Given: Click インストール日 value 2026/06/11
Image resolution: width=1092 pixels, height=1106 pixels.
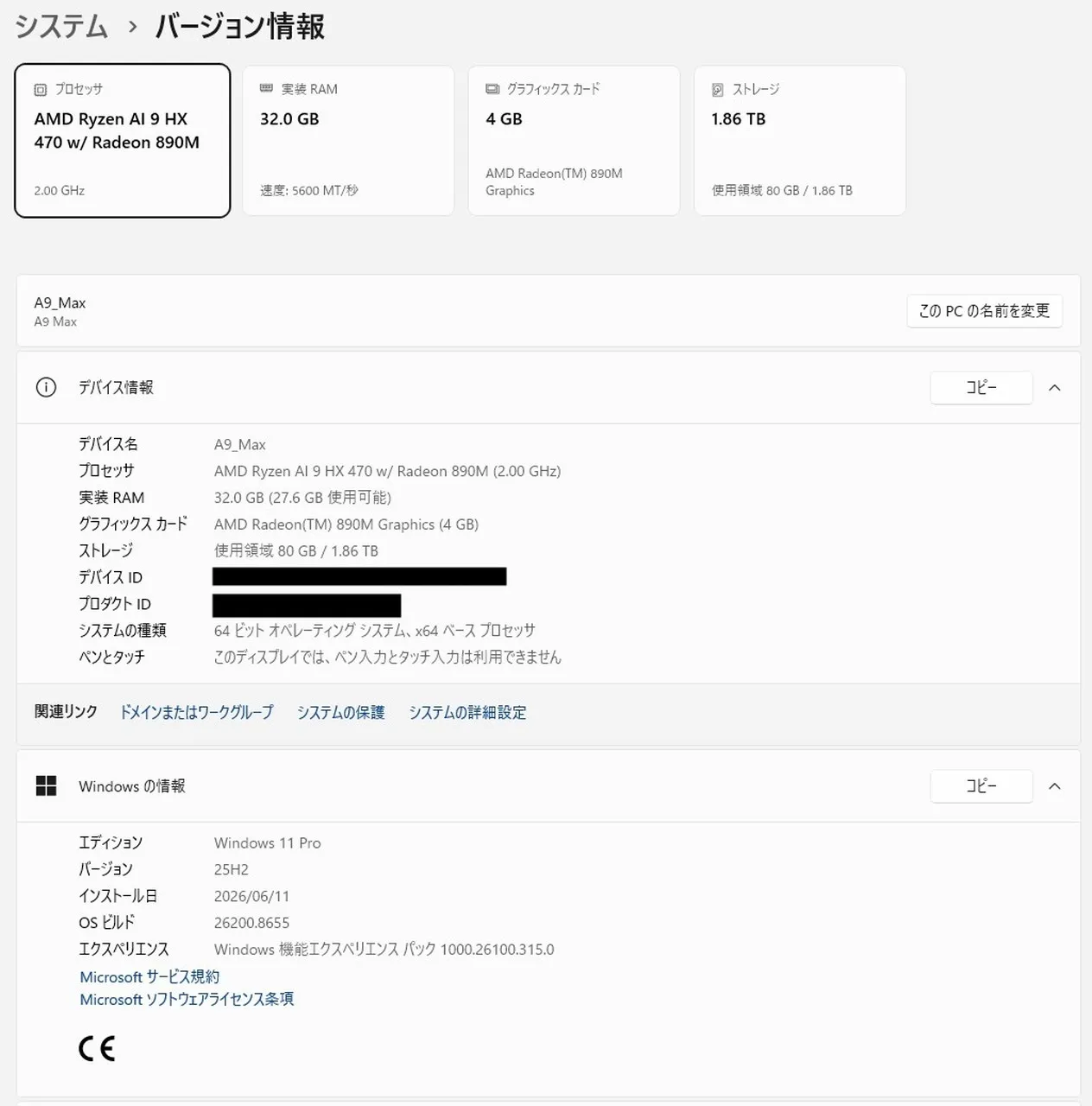Looking at the screenshot, I should [251, 896].
